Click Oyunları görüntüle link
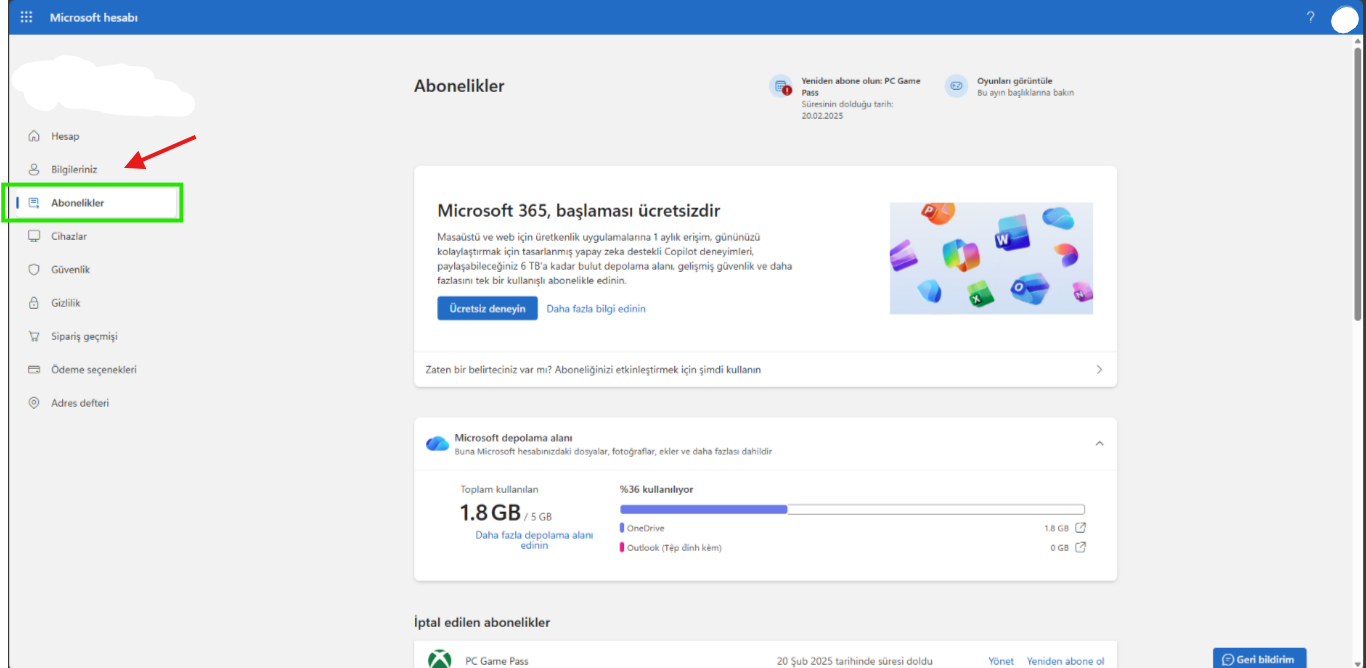 pyautogui.click(x=1014, y=81)
